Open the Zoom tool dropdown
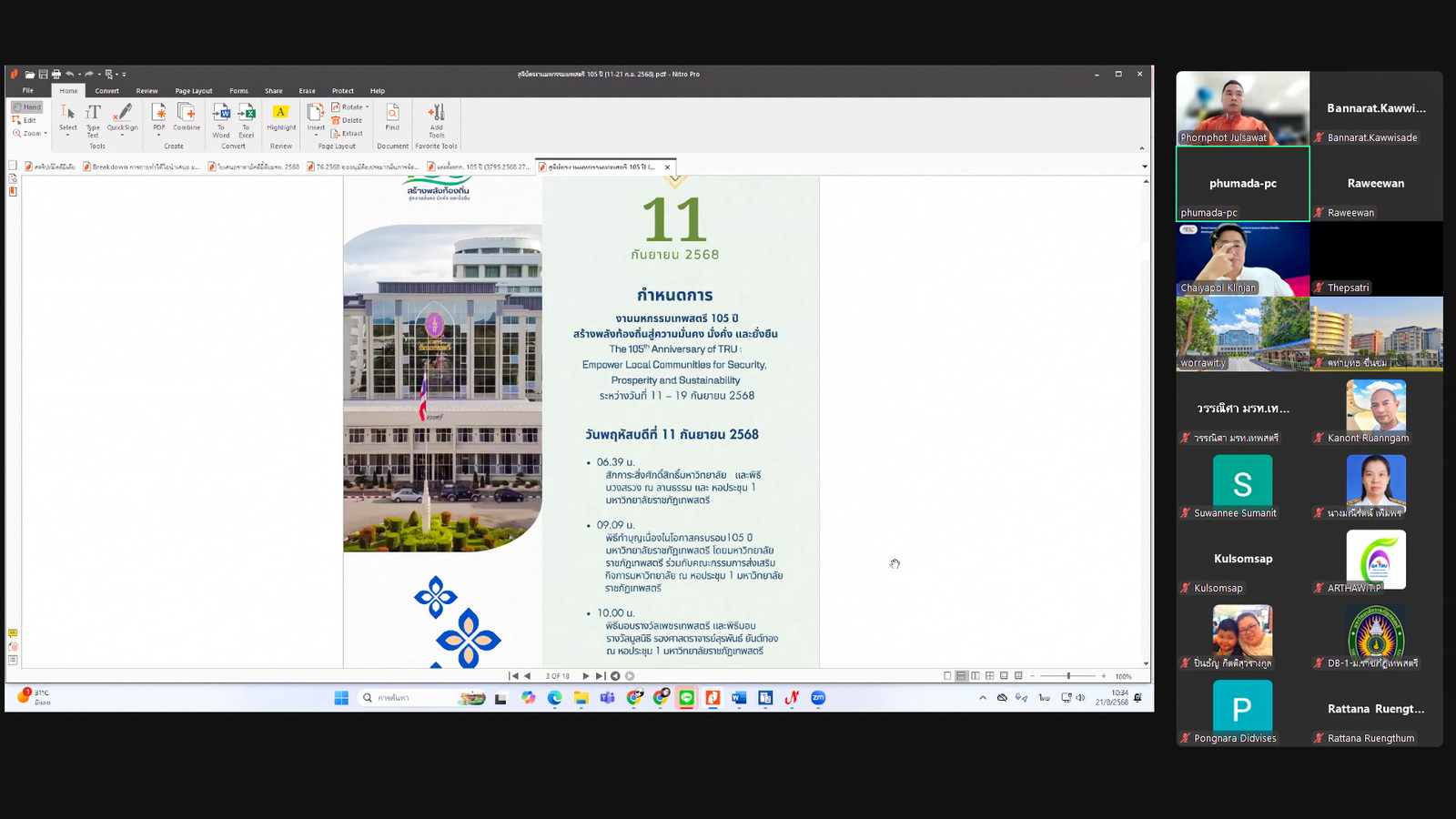The image size is (1456, 819). click(x=30, y=133)
